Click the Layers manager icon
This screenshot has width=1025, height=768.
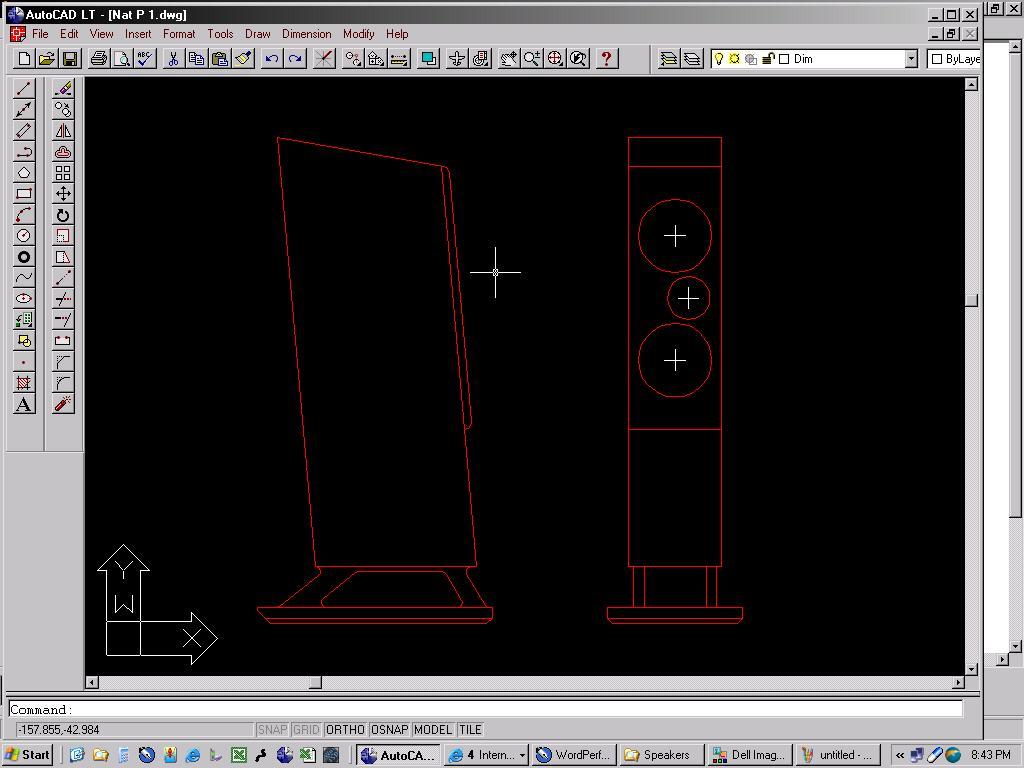(669, 59)
